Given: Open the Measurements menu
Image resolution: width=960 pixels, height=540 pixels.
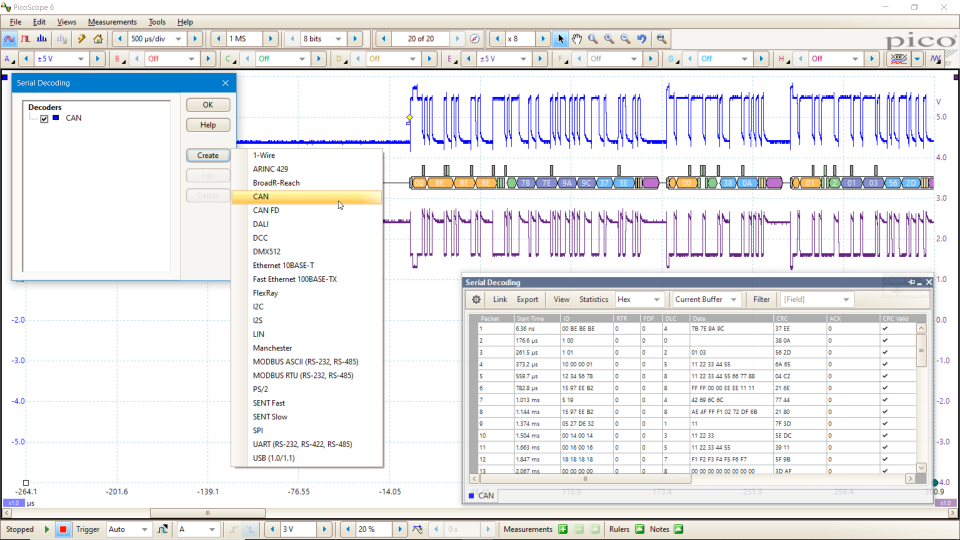Looking at the screenshot, I should point(112,21).
